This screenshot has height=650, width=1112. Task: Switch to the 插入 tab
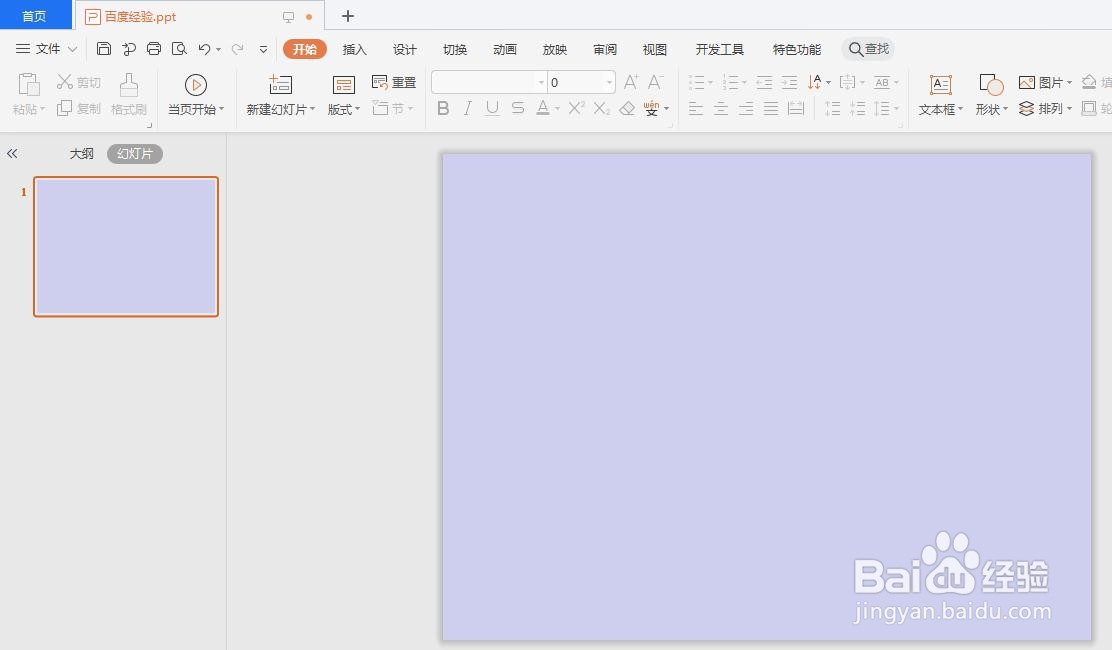click(354, 49)
